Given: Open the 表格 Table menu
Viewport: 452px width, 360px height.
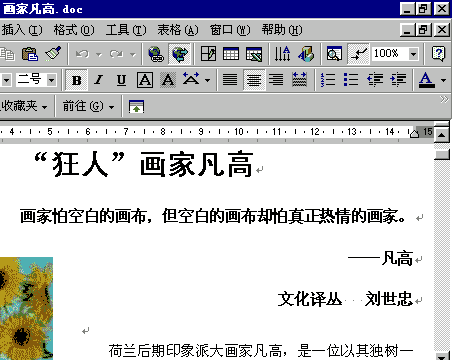Looking at the screenshot, I should point(178,30).
